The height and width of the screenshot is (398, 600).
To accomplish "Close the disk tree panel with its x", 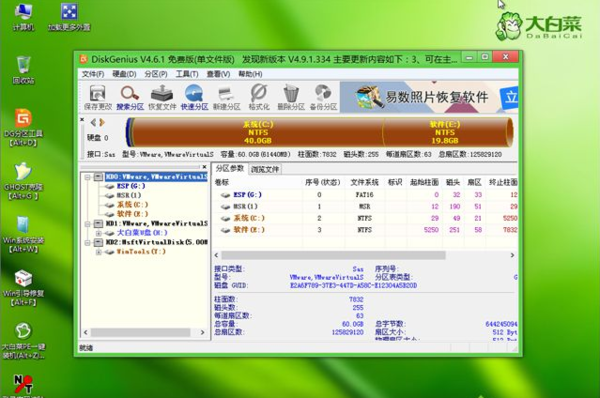I will tap(204, 167).
